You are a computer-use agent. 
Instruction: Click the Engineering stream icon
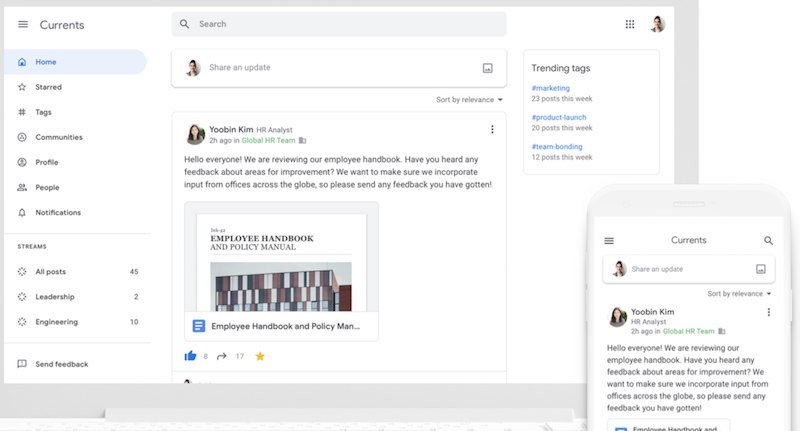tap(22, 322)
